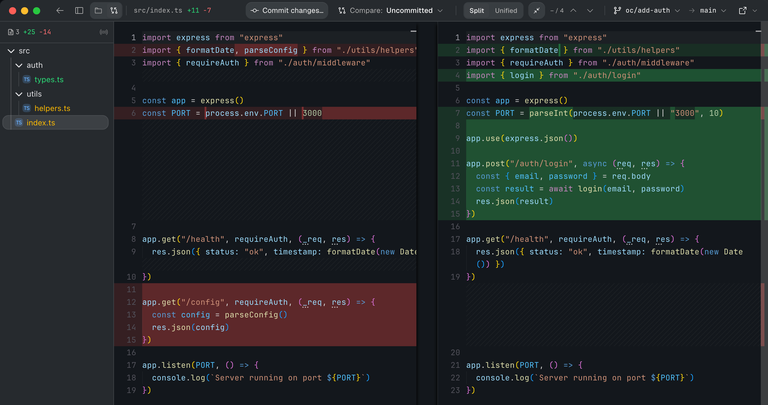Toggle the sidebar panel icon
Image resolution: width=768 pixels, height=405 pixels.
(79, 10)
